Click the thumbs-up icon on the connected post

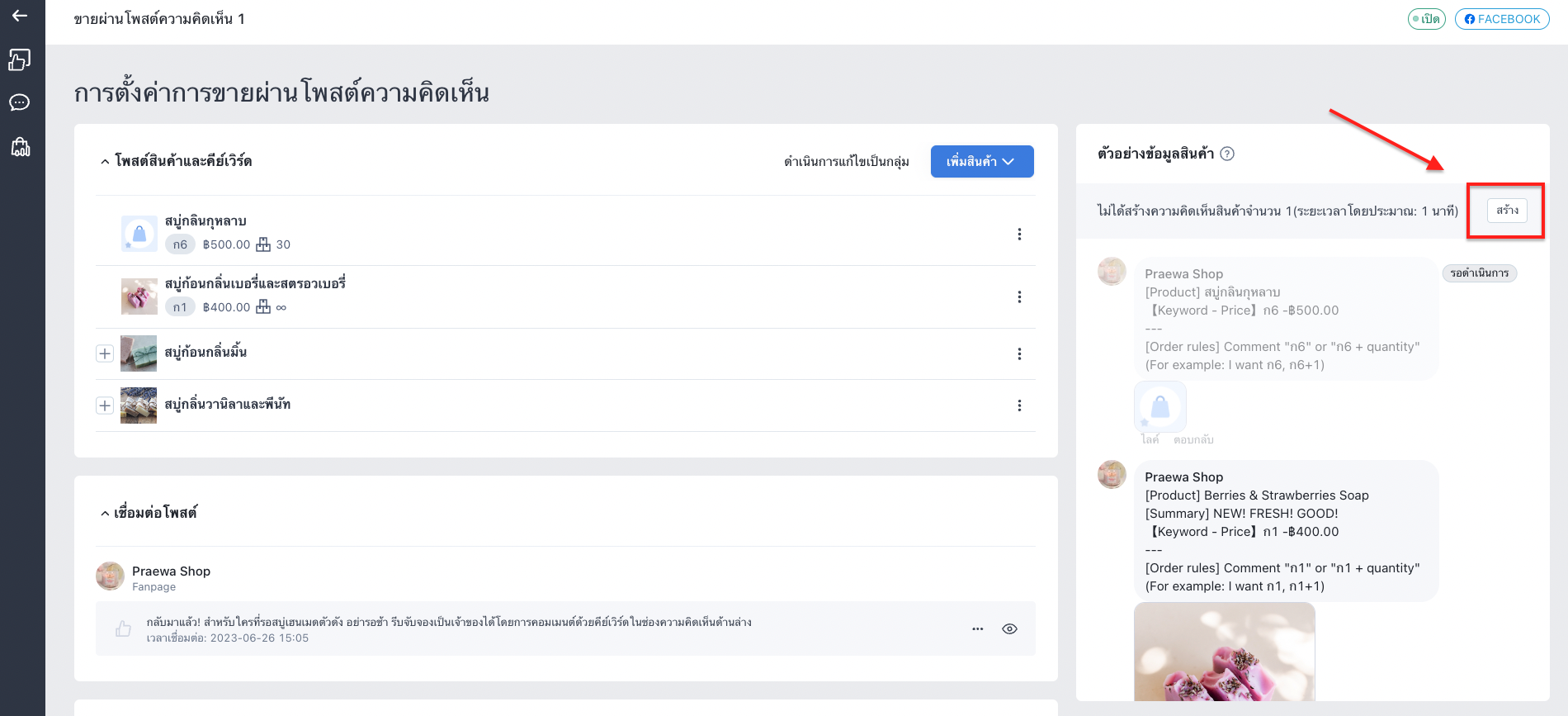pos(123,629)
